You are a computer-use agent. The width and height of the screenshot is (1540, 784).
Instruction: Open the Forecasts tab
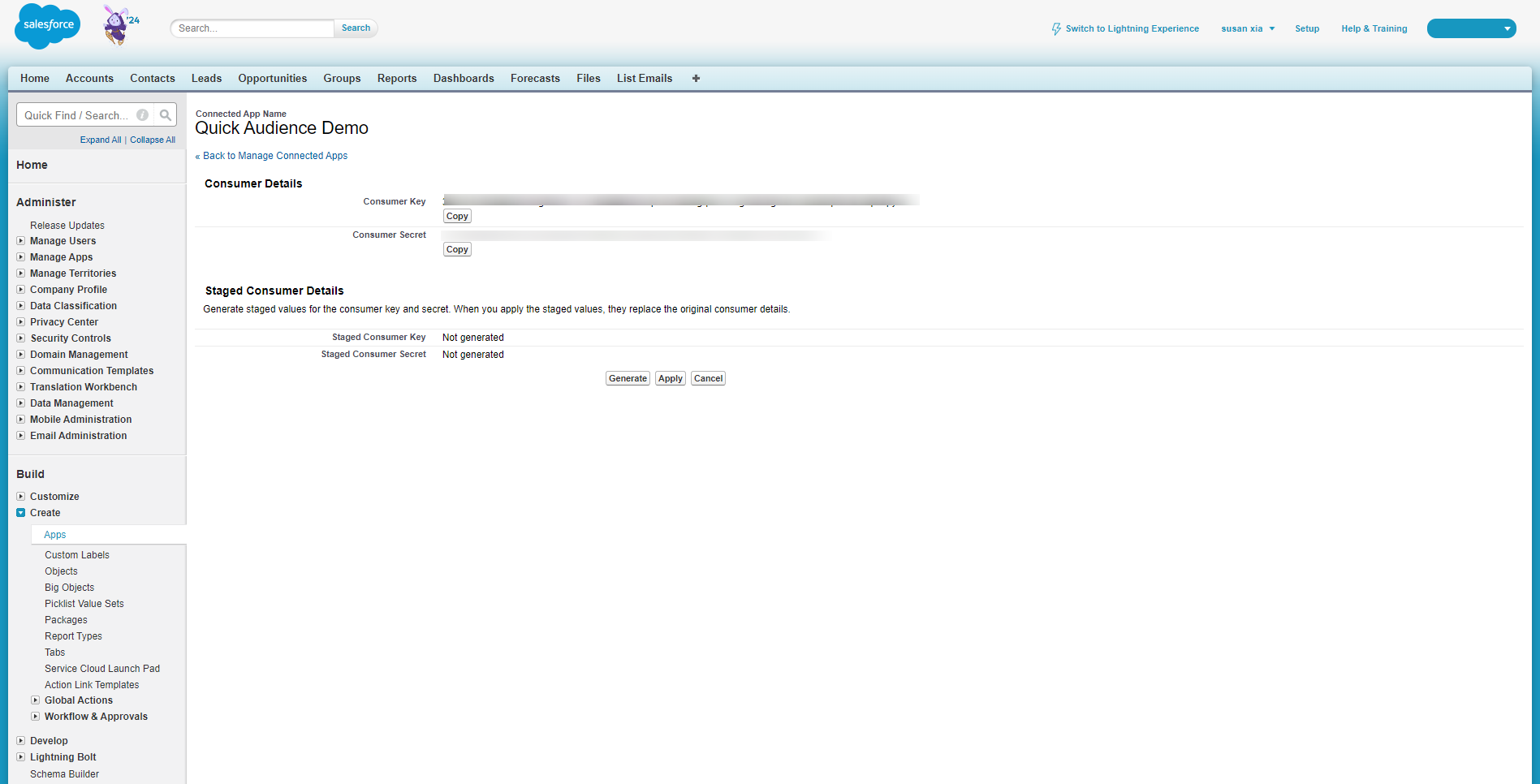(535, 79)
